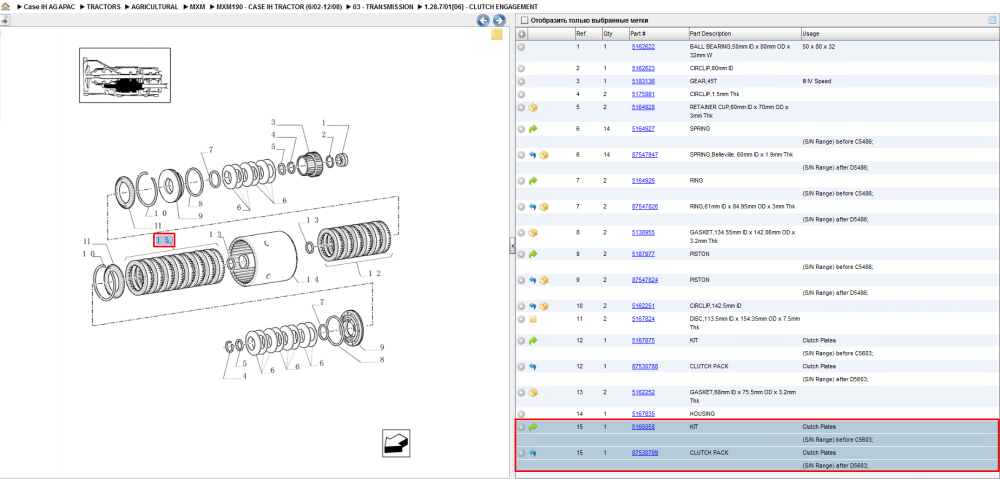The width and height of the screenshot is (1000, 479).
Task: Open part number link 87547947
Action: [x=645, y=154]
